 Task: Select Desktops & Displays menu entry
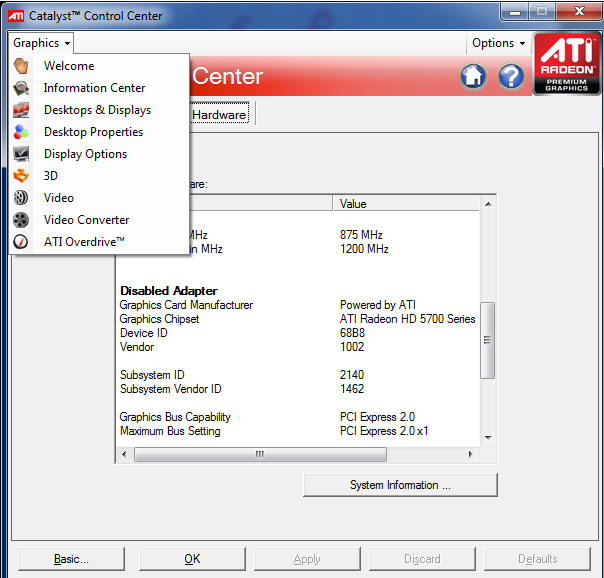pyautogui.click(x=97, y=110)
